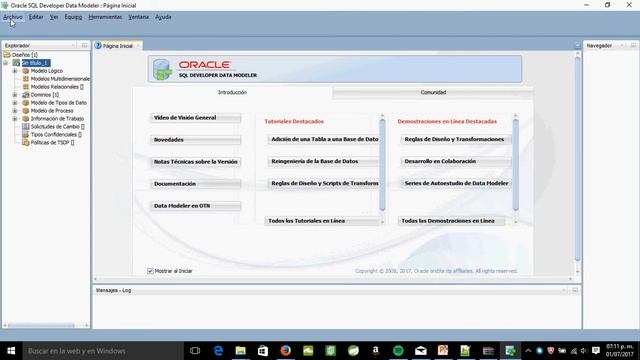This screenshot has width=640, height=360.
Task: Click the Modelo de Proceso icon
Action: coord(26,111)
